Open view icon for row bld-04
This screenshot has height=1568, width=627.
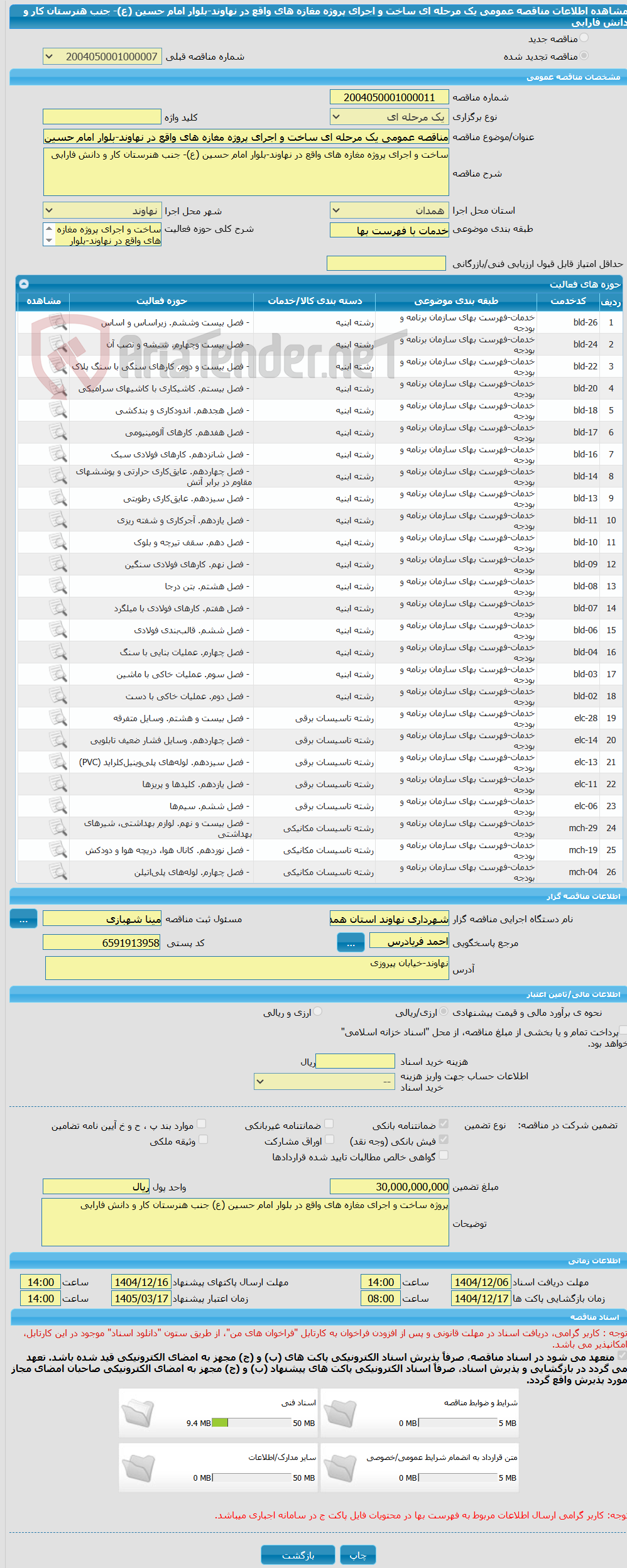click(x=58, y=652)
